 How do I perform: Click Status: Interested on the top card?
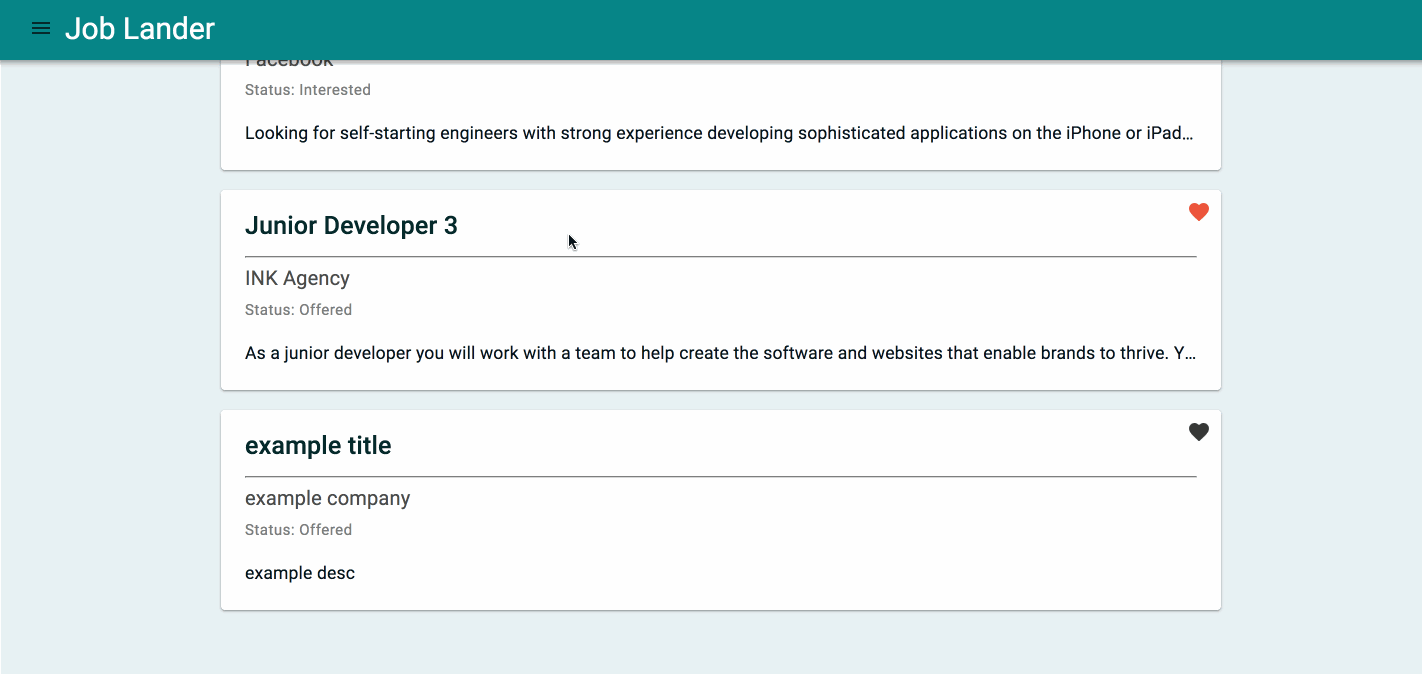[x=308, y=90]
